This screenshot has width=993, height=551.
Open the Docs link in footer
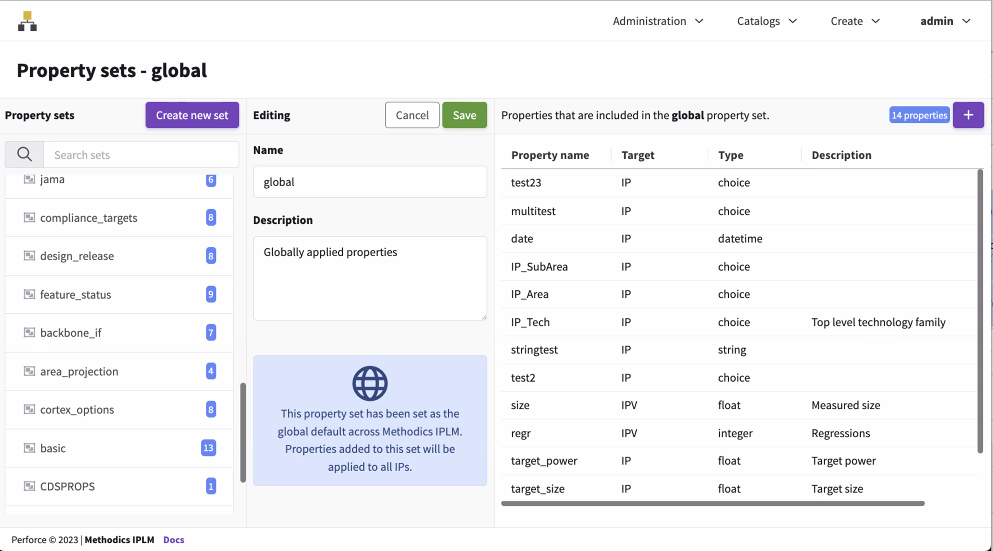pos(174,540)
